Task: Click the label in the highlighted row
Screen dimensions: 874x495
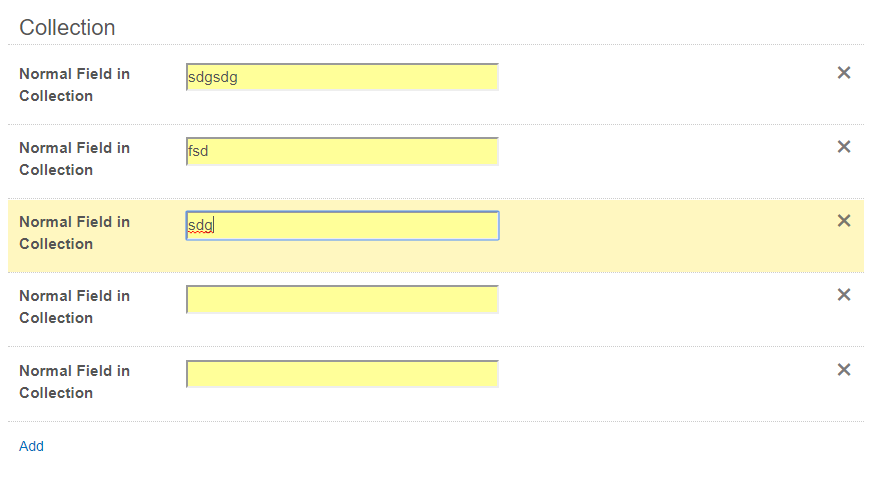Action: [x=75, y=233]
